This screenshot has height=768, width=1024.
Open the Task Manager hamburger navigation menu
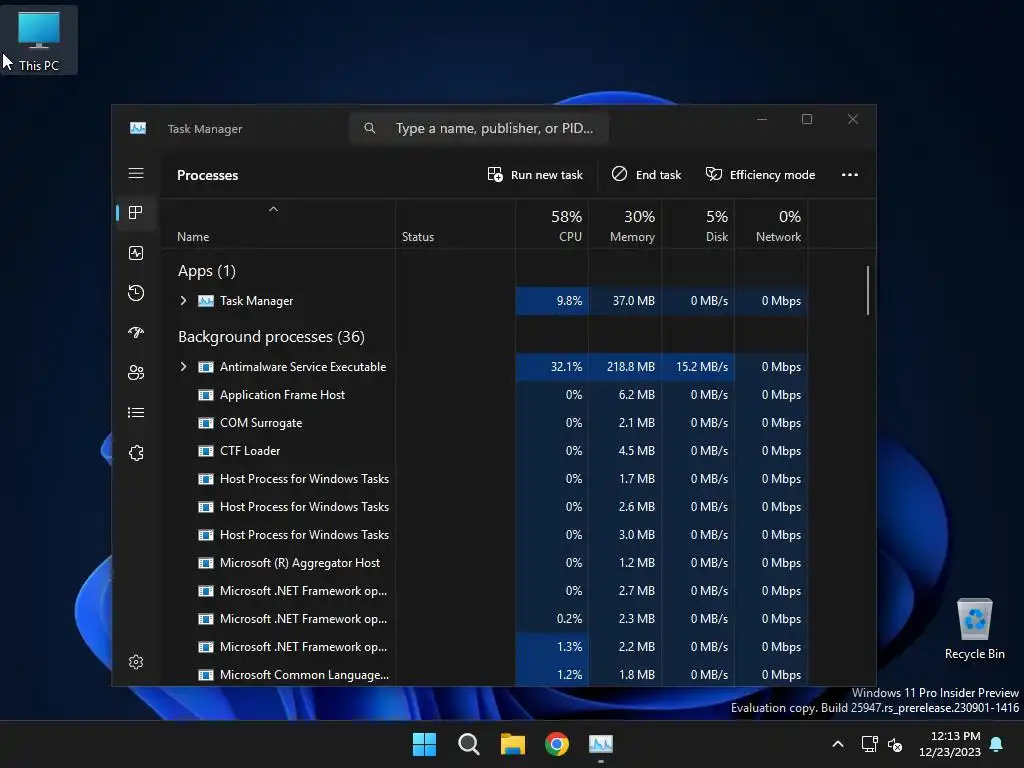tap(136, 173)
